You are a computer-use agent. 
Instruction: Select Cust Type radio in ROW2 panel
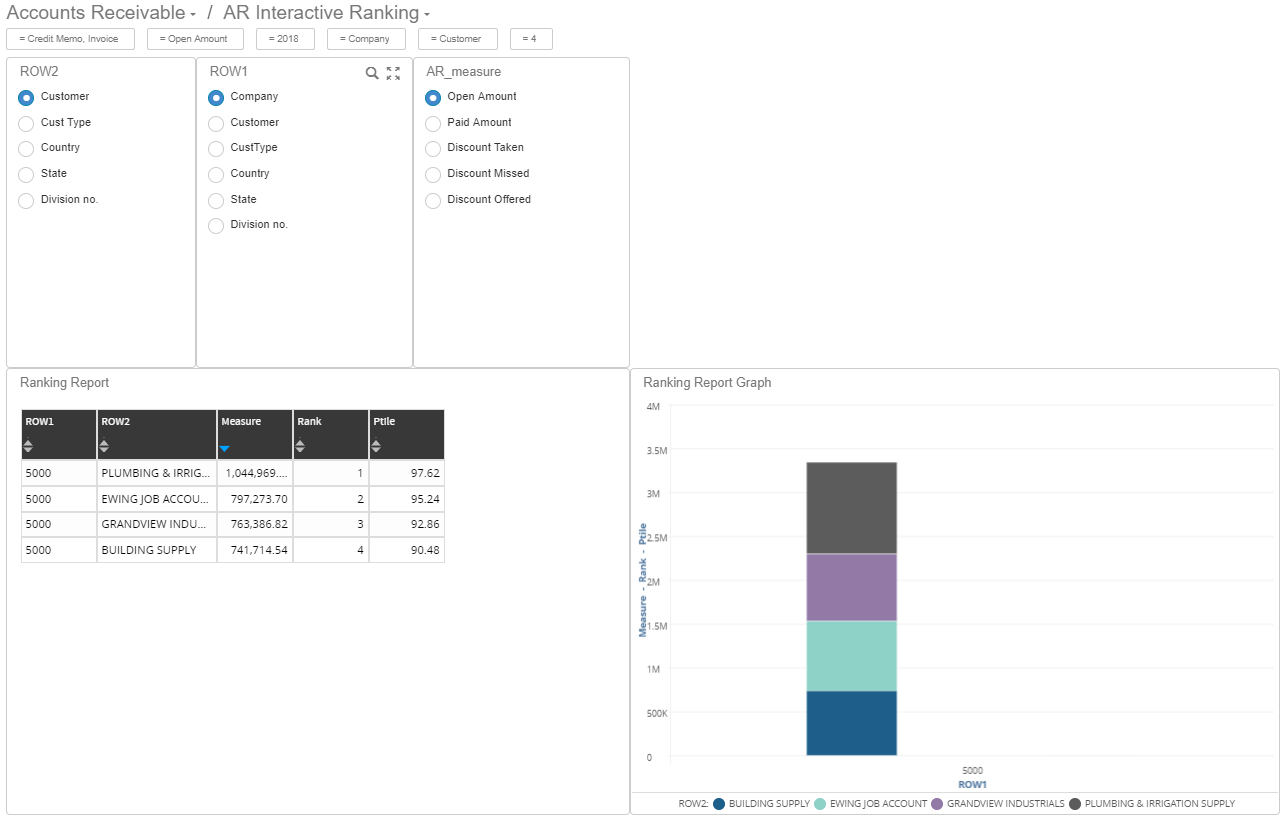(26, 123)
